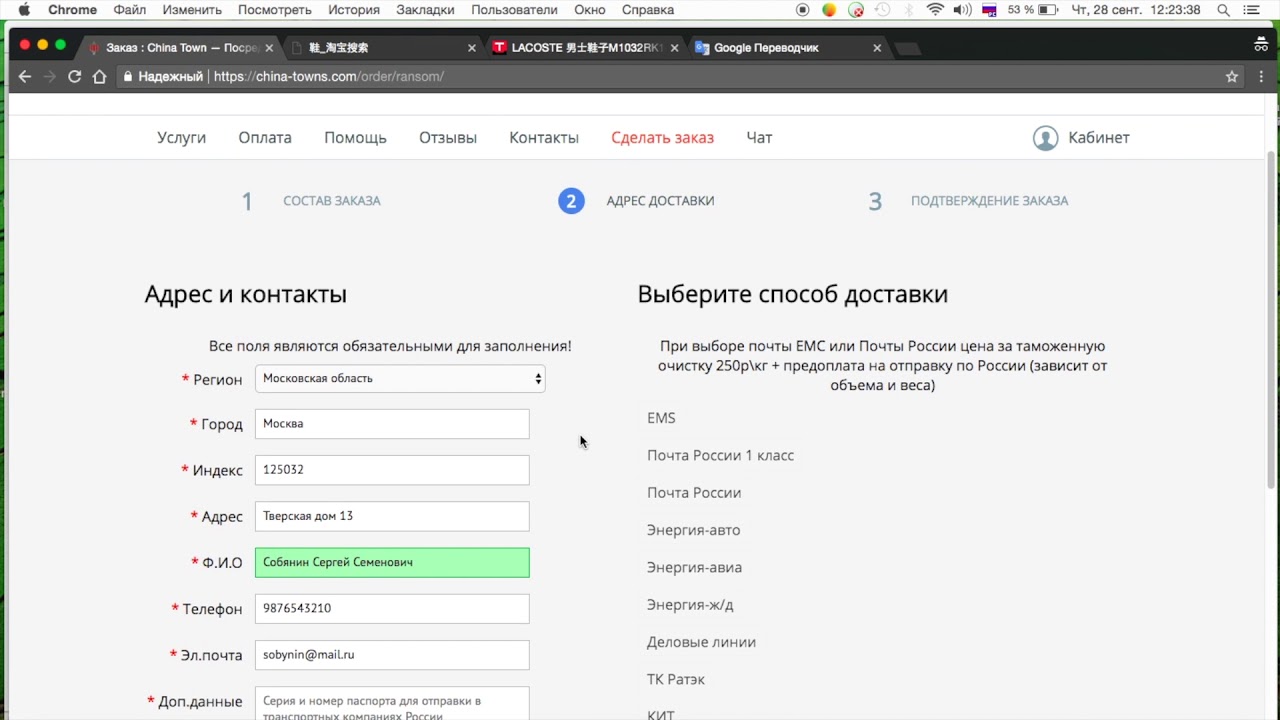
Task: Click the page vertical scrollbar
Action: tap(1272, 320)
